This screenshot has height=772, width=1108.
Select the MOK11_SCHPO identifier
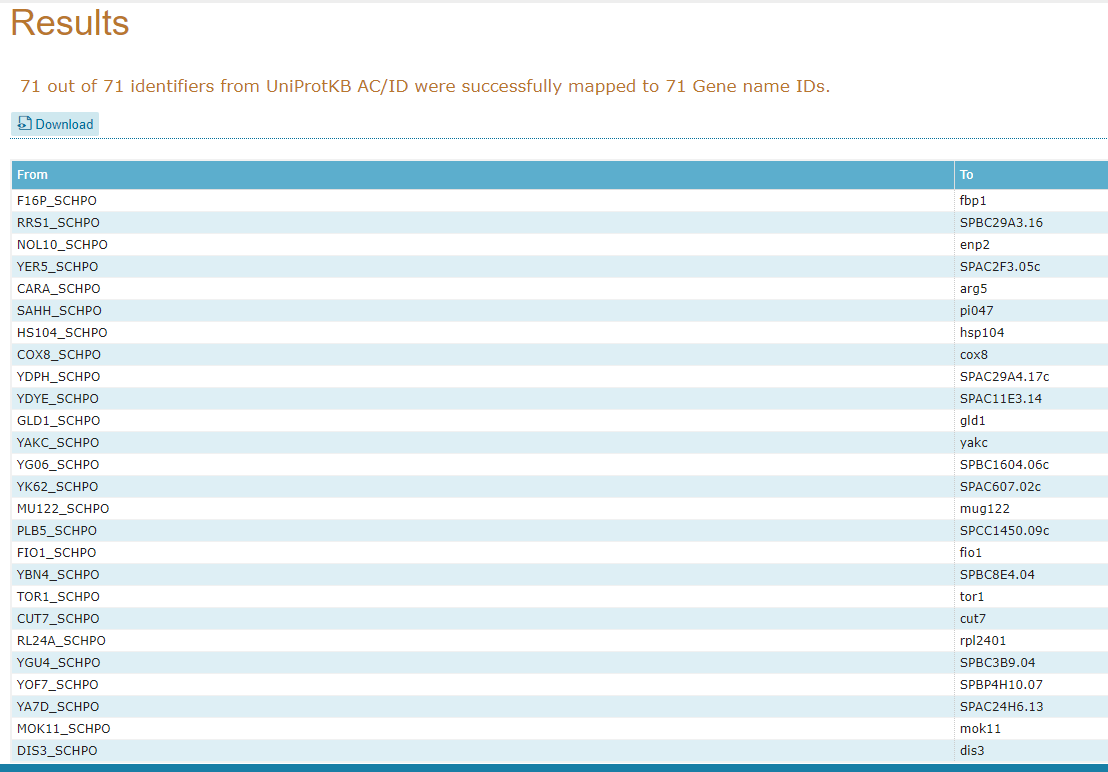[64, 729]
